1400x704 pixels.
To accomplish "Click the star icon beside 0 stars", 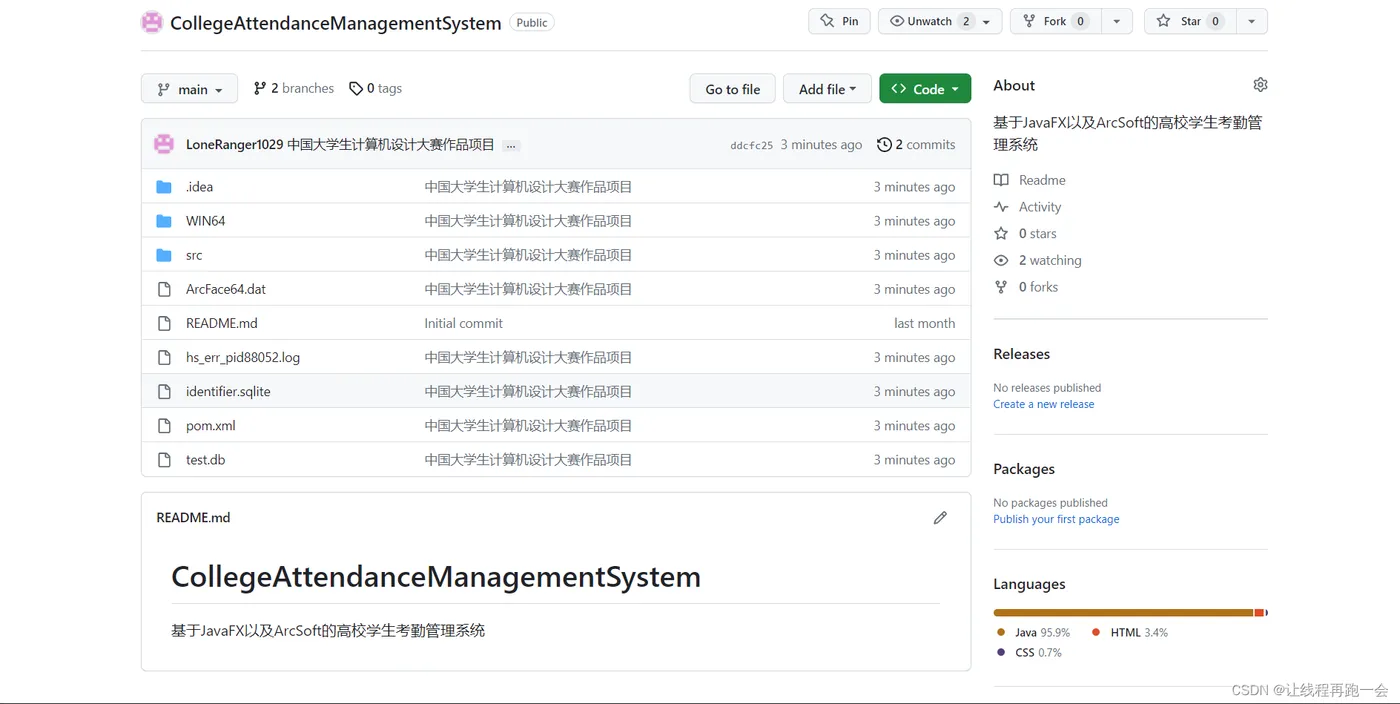I will 1001,233.
